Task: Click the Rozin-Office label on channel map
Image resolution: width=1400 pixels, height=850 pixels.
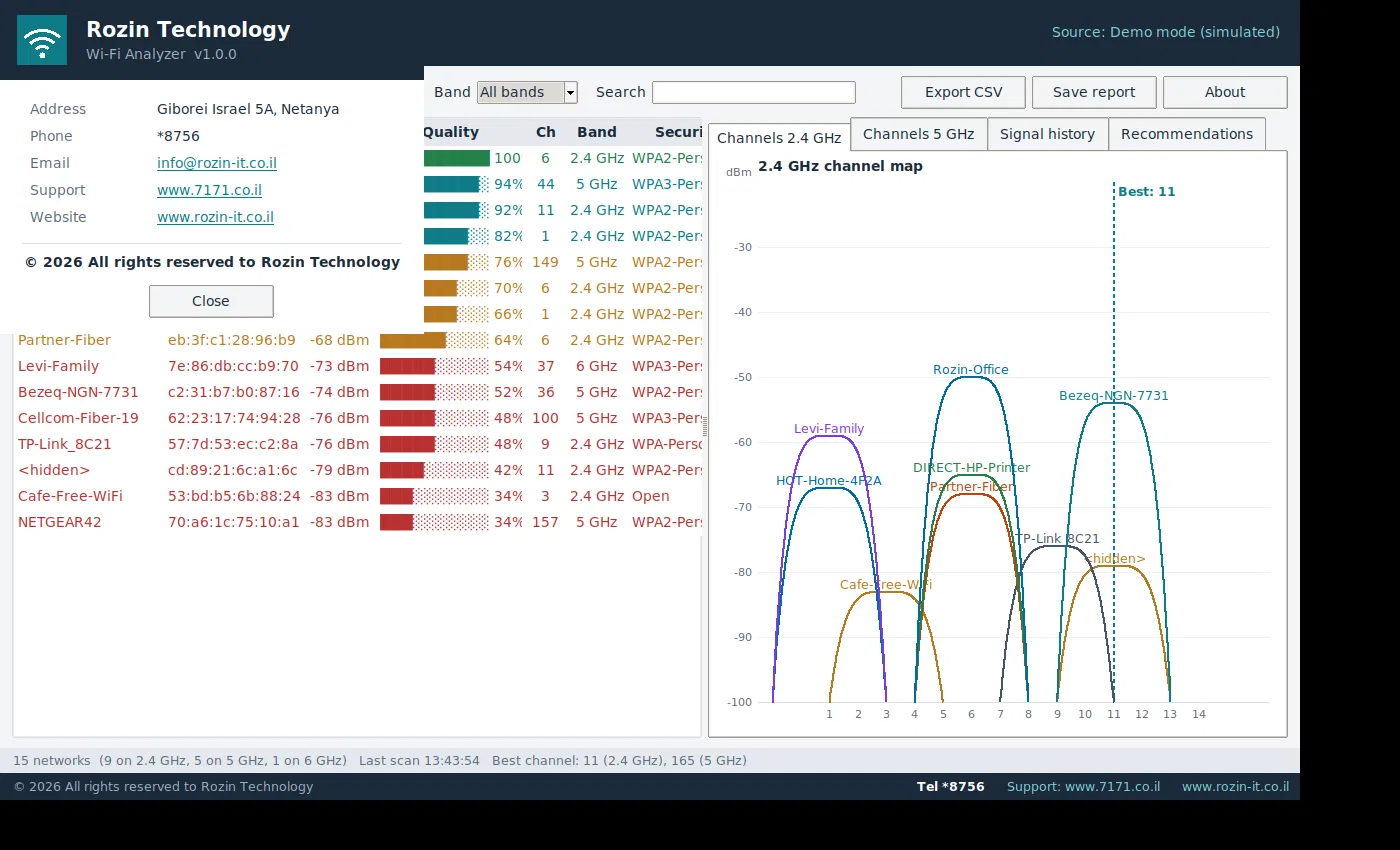Action: (x=971, y=370)
